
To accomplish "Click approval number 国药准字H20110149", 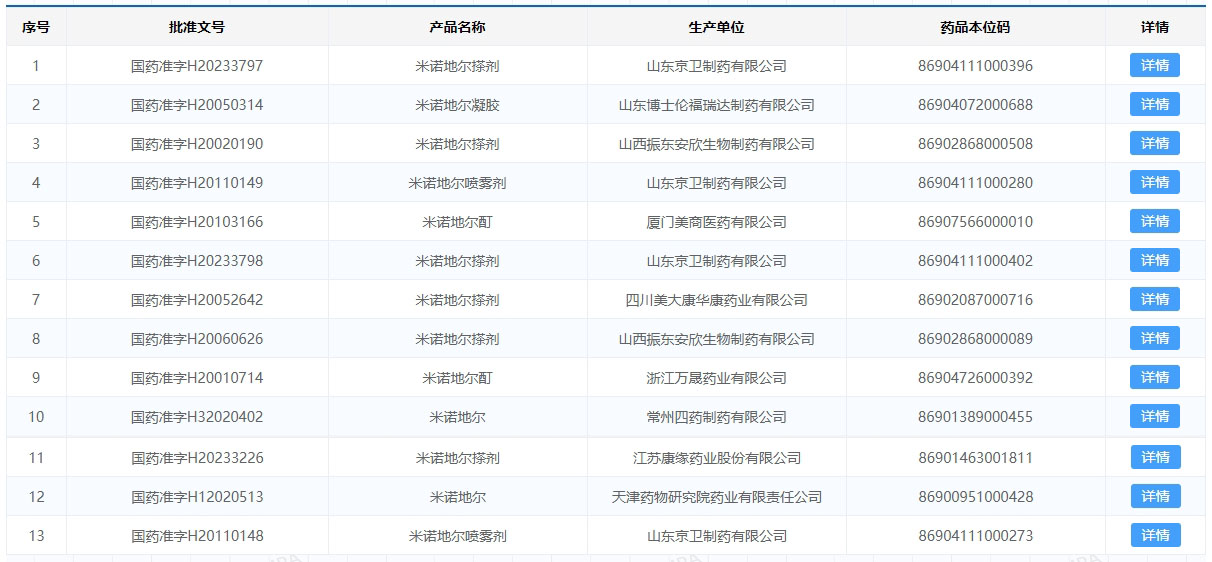I will pos(197,183).
